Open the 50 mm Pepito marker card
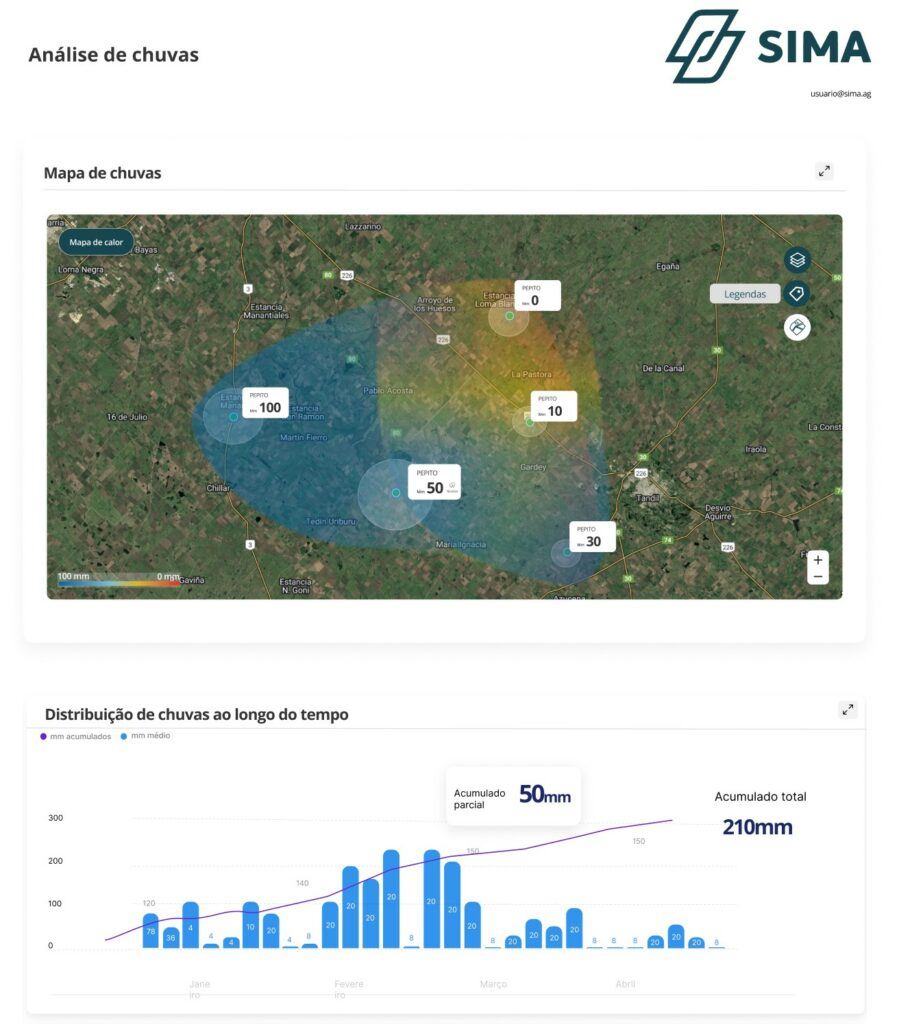This screenshot has width=912, height=1024. pos(434,483)
